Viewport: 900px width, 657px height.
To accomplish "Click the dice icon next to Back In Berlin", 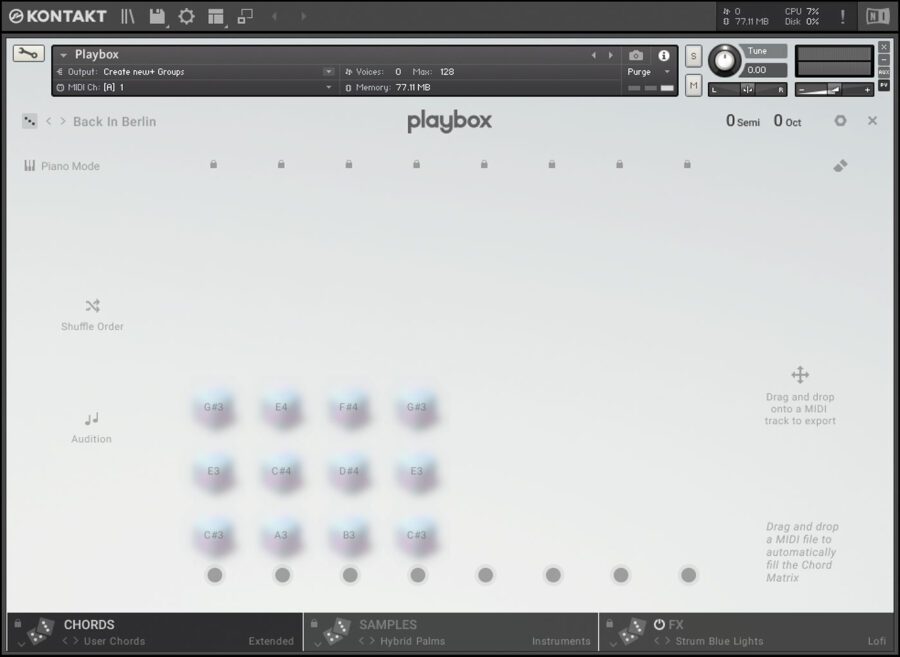I will (28, 120).
